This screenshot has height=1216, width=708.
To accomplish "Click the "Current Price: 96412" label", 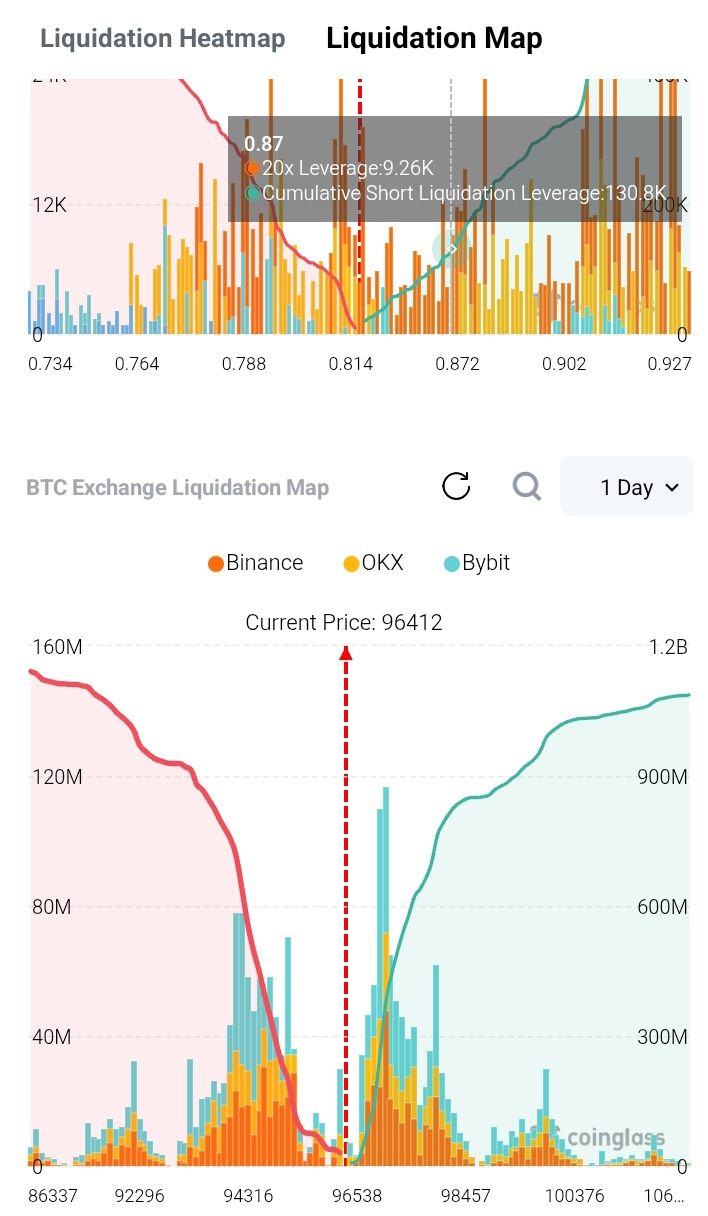I will click(x=344, y=623).
